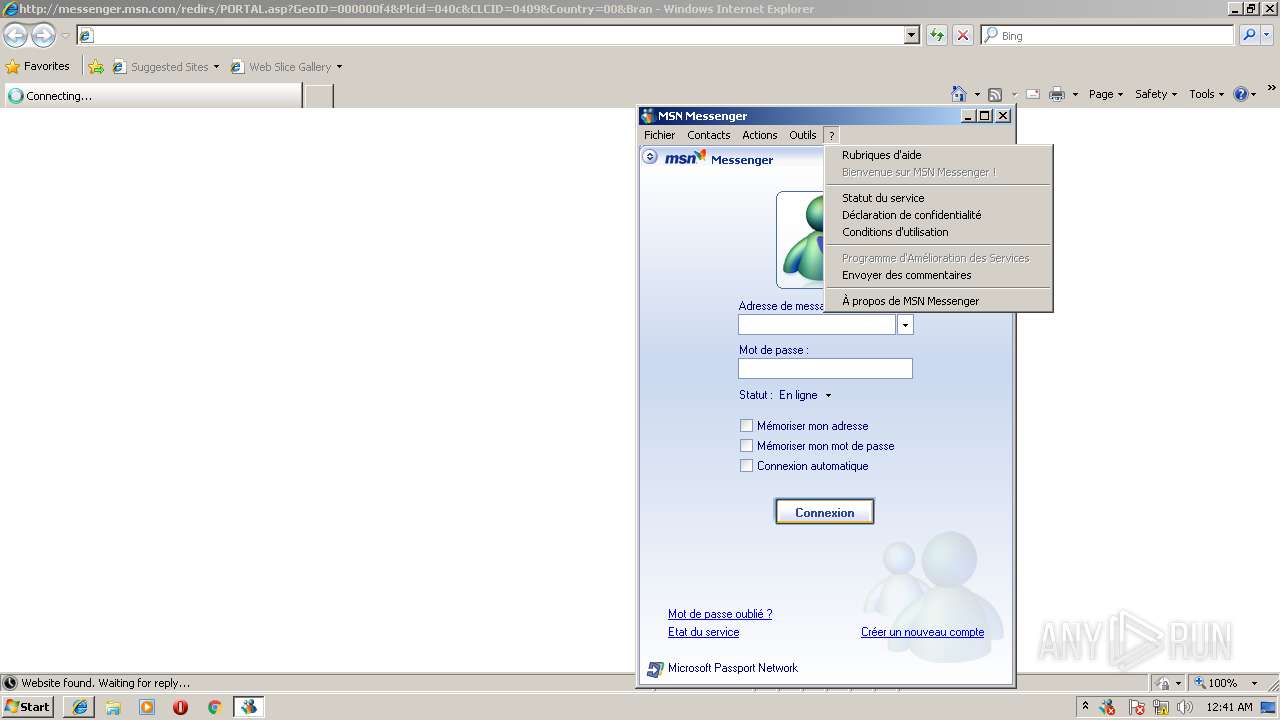The width and height of the screenshot is (1280, 720).
Task: Click the IE Refresh button
Action: tap(936, 35)
